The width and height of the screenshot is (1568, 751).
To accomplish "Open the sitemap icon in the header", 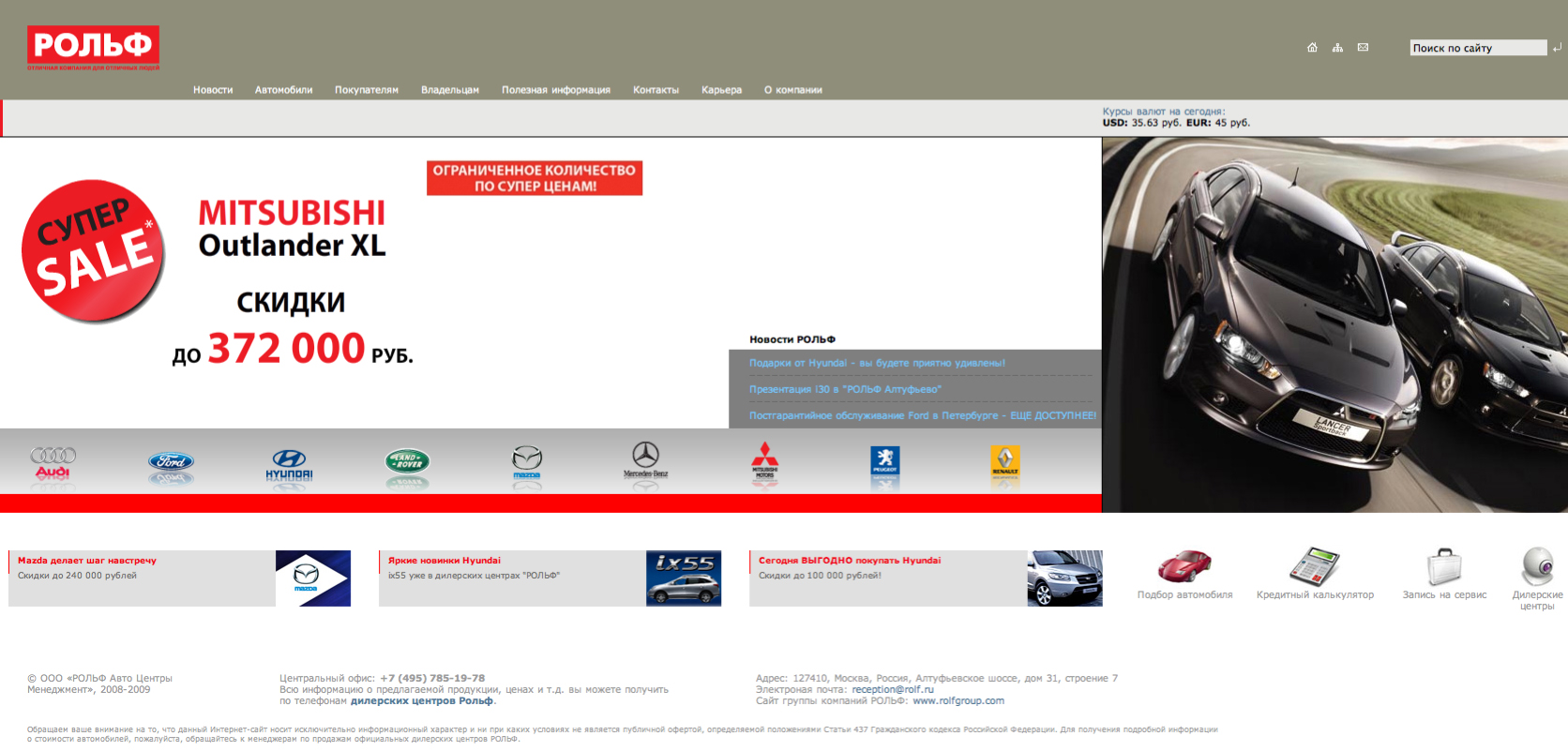I will pos(1337,48).
